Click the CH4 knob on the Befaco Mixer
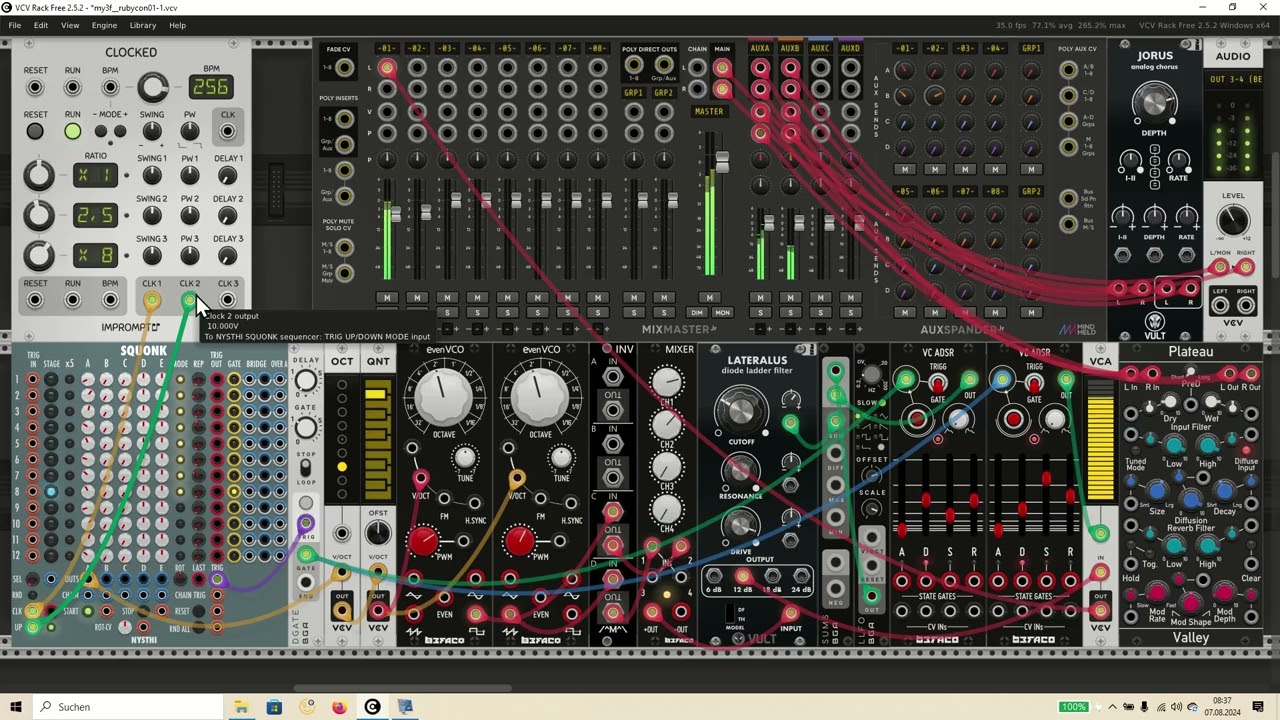The width and height of the screenshot is (1280, 720). click(667, 510)
